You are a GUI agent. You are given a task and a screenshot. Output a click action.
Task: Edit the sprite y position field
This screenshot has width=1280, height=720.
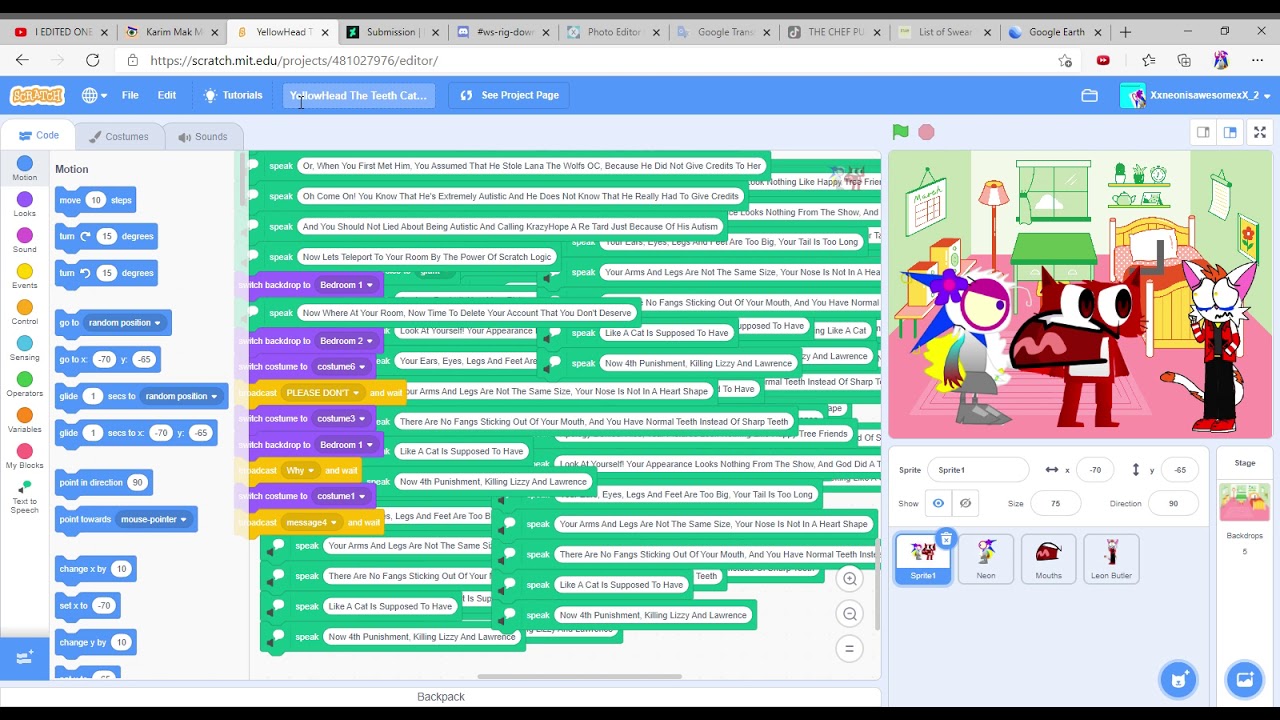point(1181,470)
